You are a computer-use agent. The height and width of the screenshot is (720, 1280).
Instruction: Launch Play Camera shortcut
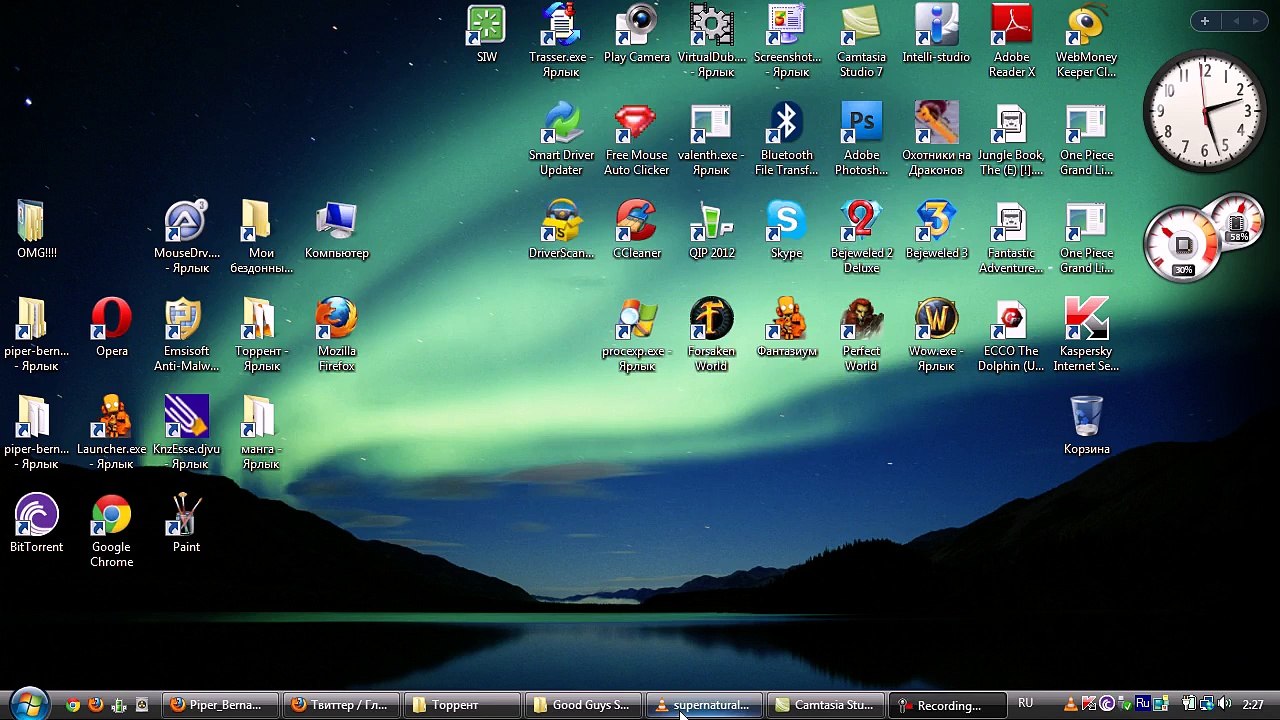pyautogui.click(x=637, y=34)
